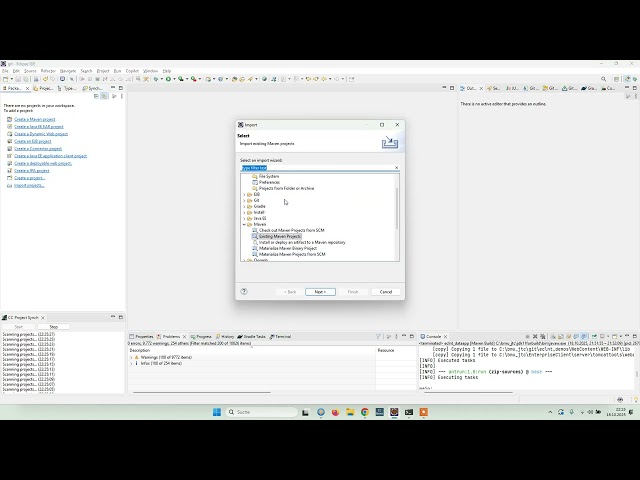
Task: Expand the Git folder in wizard tree
Action: (244, 200)
